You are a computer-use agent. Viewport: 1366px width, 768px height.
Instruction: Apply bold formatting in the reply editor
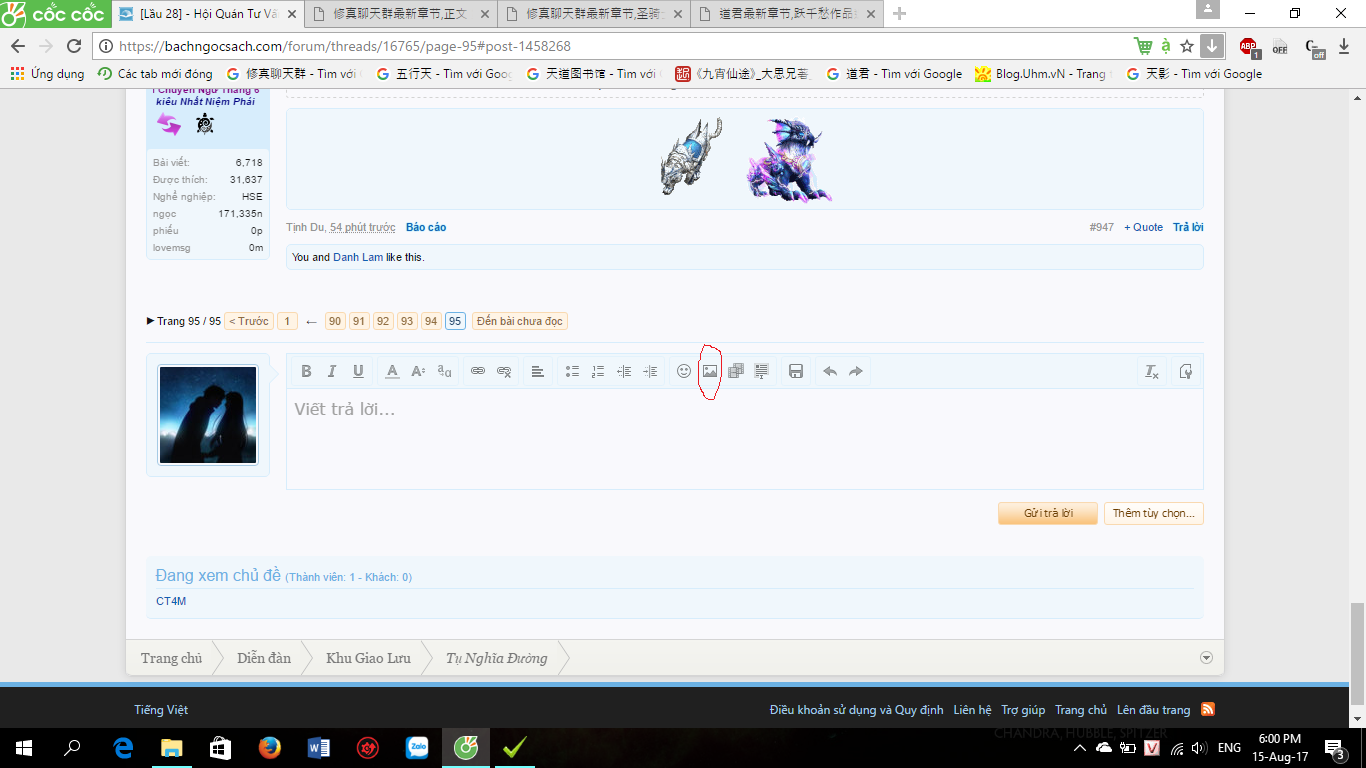click(x=307, y=371)
